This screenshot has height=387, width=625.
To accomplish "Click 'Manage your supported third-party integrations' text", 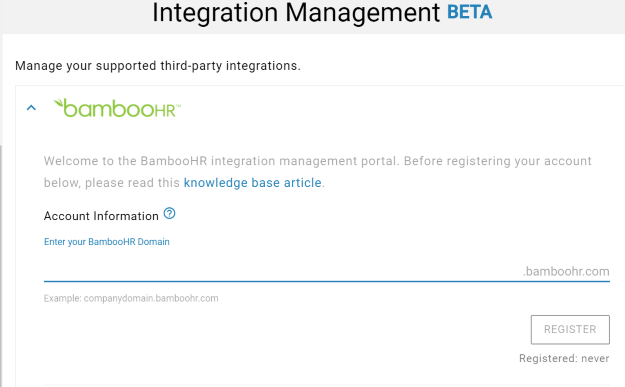I will 158,66.
